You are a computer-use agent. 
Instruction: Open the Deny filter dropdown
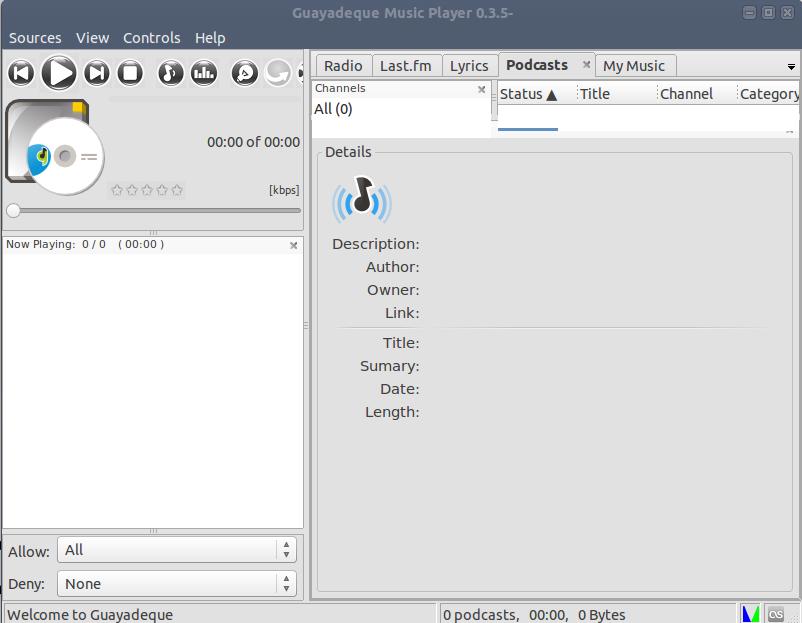point(177,584)
